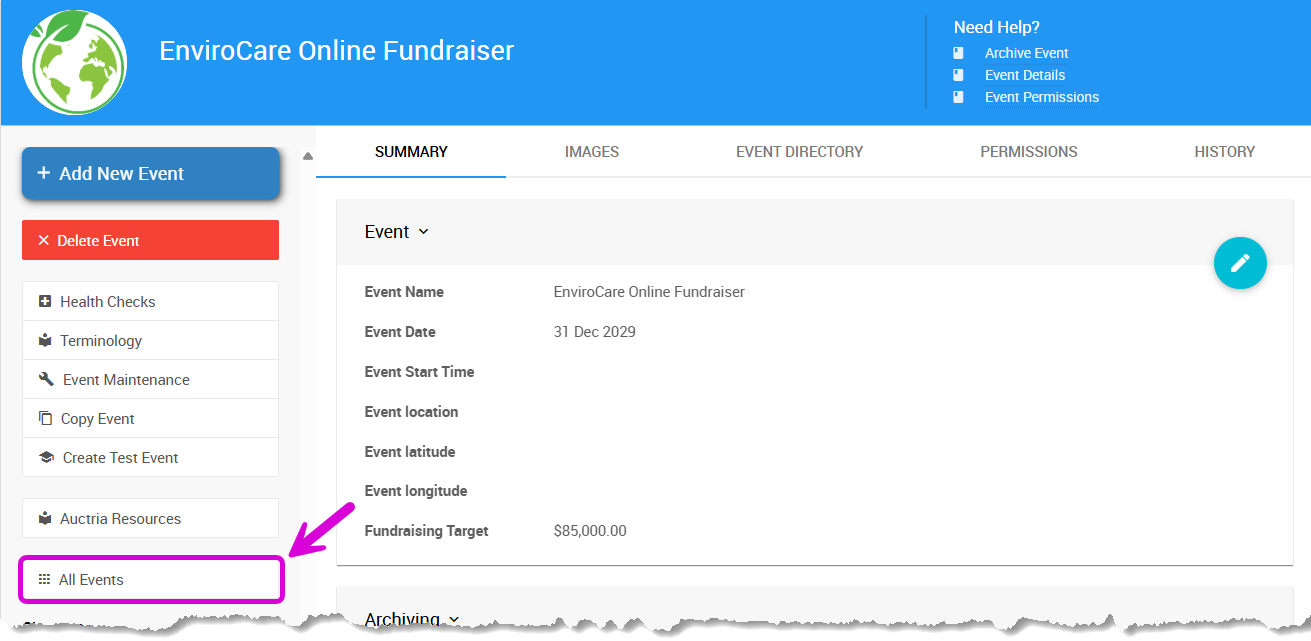Click the Health Checks plus icon

[x=45, y=301]
